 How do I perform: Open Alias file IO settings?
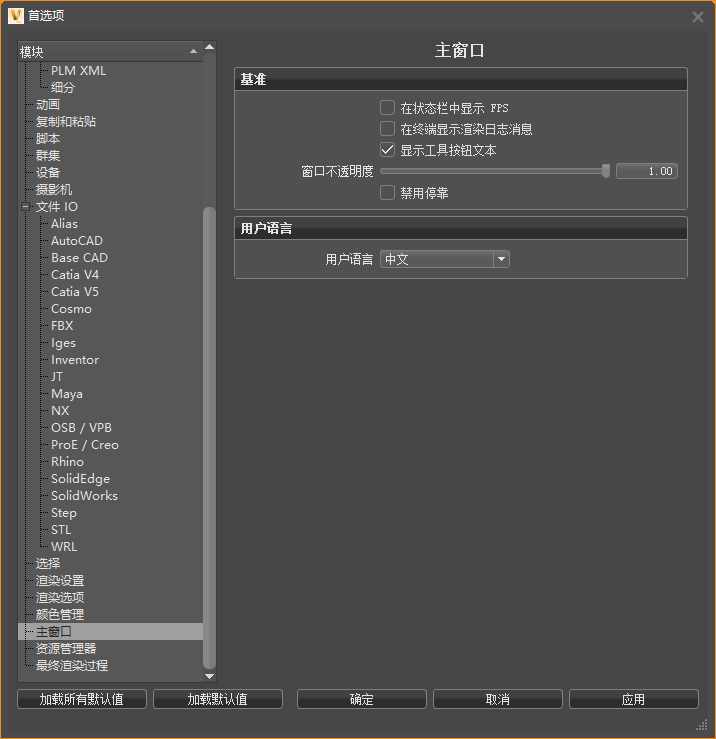[64, 223]
